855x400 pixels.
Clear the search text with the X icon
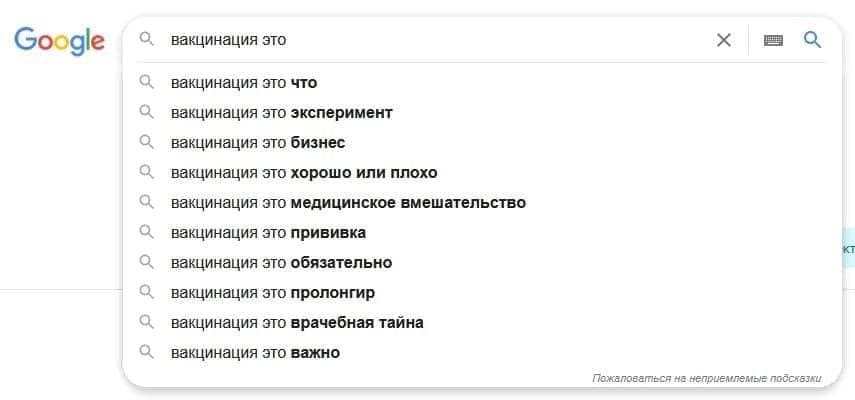[x=723, y=40]
